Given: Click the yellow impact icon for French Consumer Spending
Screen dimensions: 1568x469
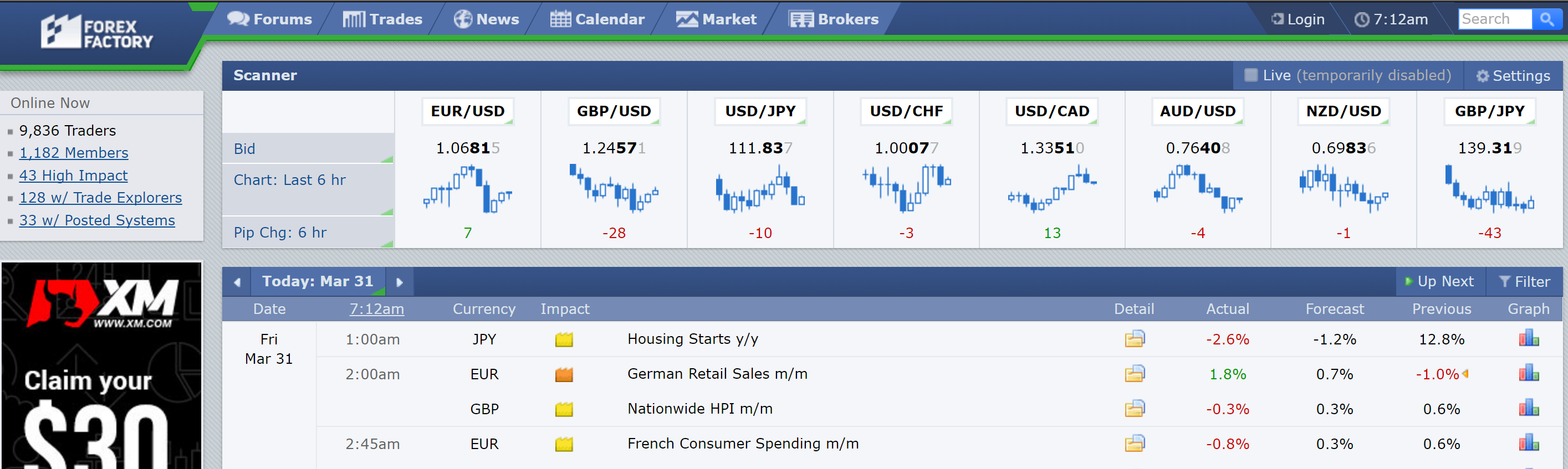Looking at the screenshot, I should (564, 444).
